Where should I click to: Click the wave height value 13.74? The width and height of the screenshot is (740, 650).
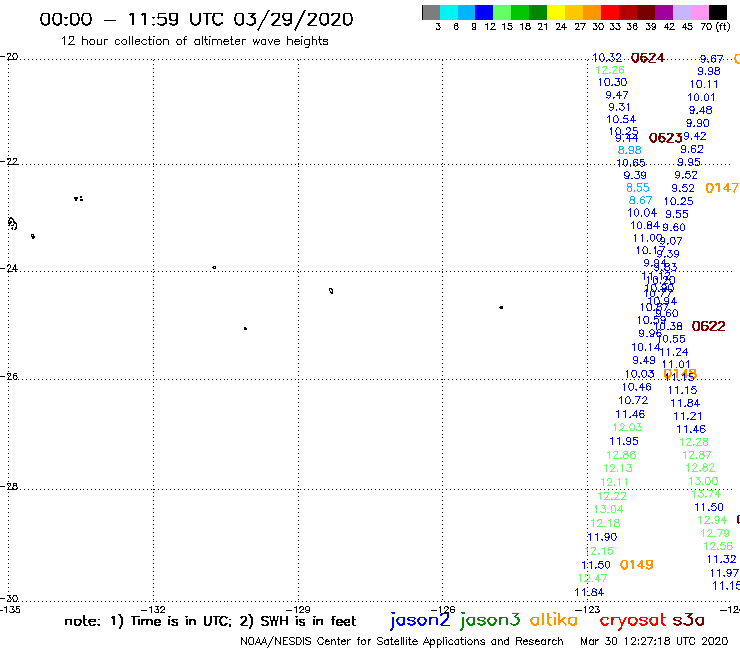706,494
